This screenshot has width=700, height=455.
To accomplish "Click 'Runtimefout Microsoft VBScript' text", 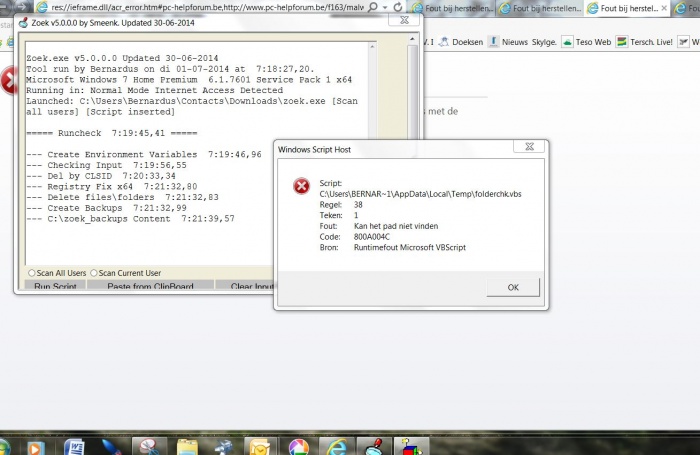I will pos(410,247).
